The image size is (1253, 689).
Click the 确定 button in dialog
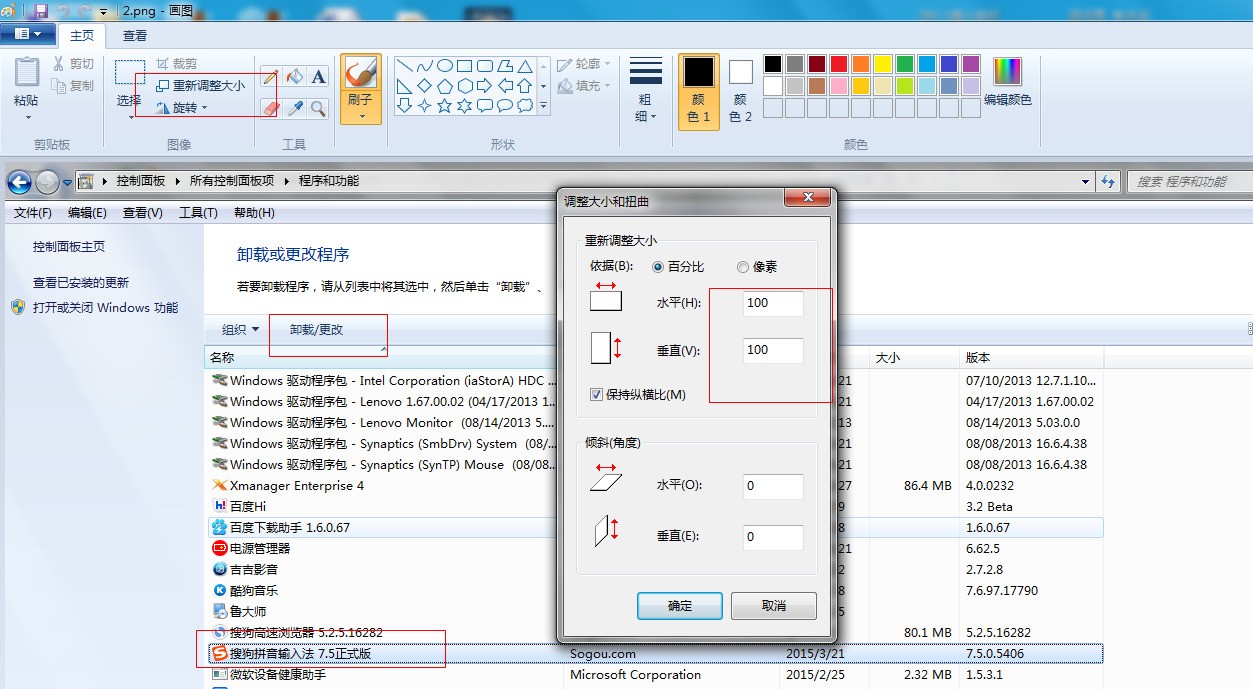point(680,606)
